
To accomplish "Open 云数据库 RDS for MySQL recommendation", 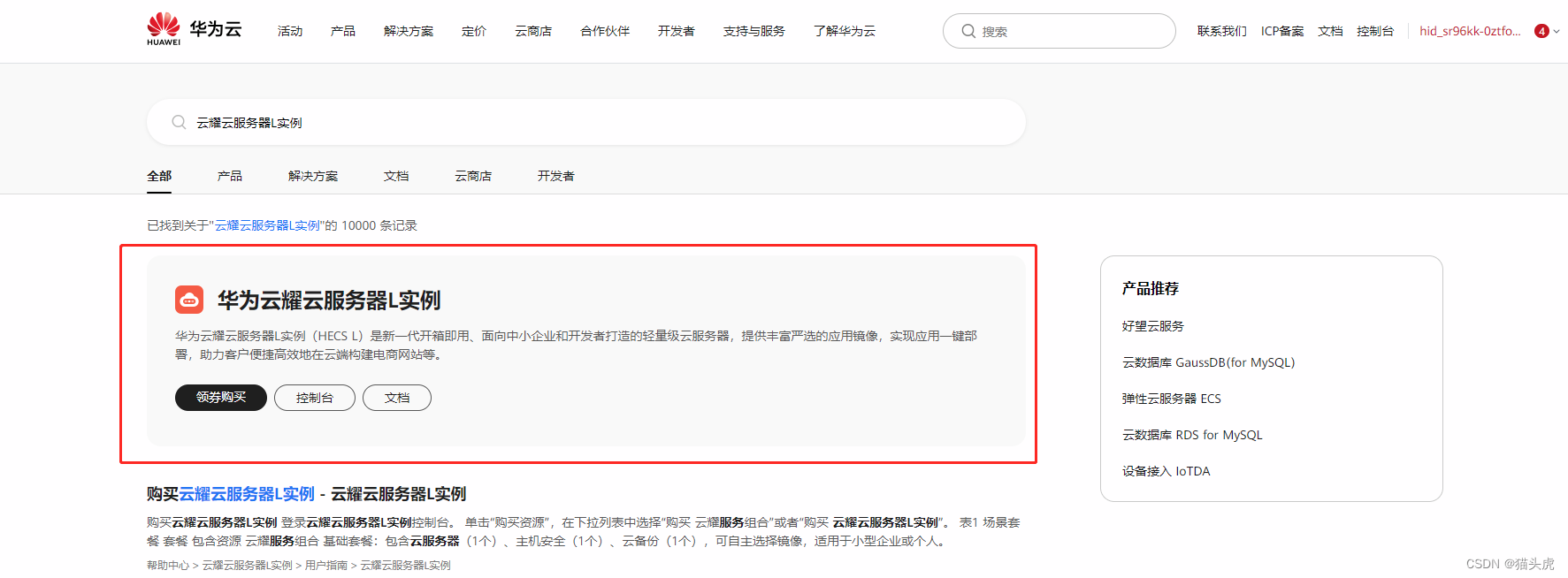I will (x=1192, y=435).
